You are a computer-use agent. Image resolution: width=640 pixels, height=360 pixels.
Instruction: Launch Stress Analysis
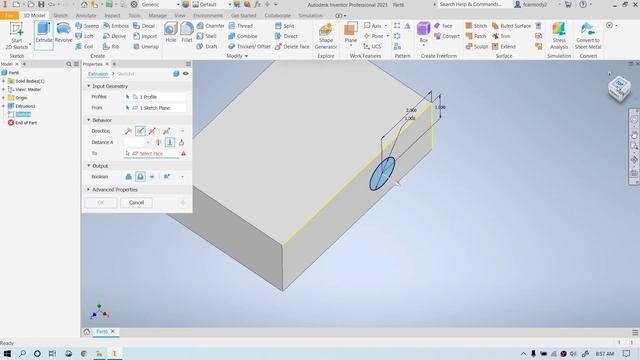559,36
